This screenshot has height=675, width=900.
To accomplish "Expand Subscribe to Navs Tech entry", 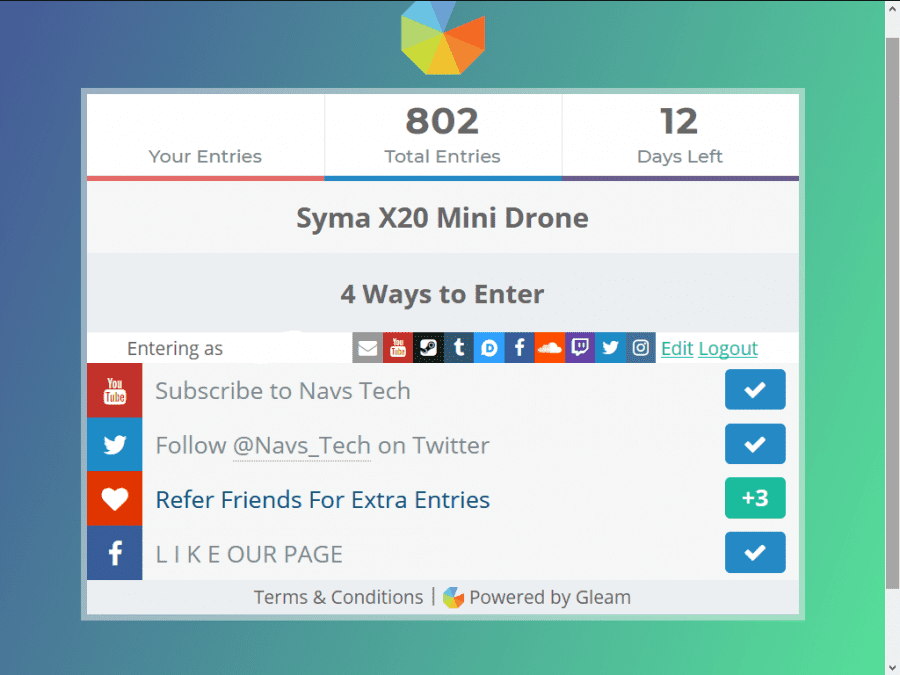I will click(x=443, y=390).
